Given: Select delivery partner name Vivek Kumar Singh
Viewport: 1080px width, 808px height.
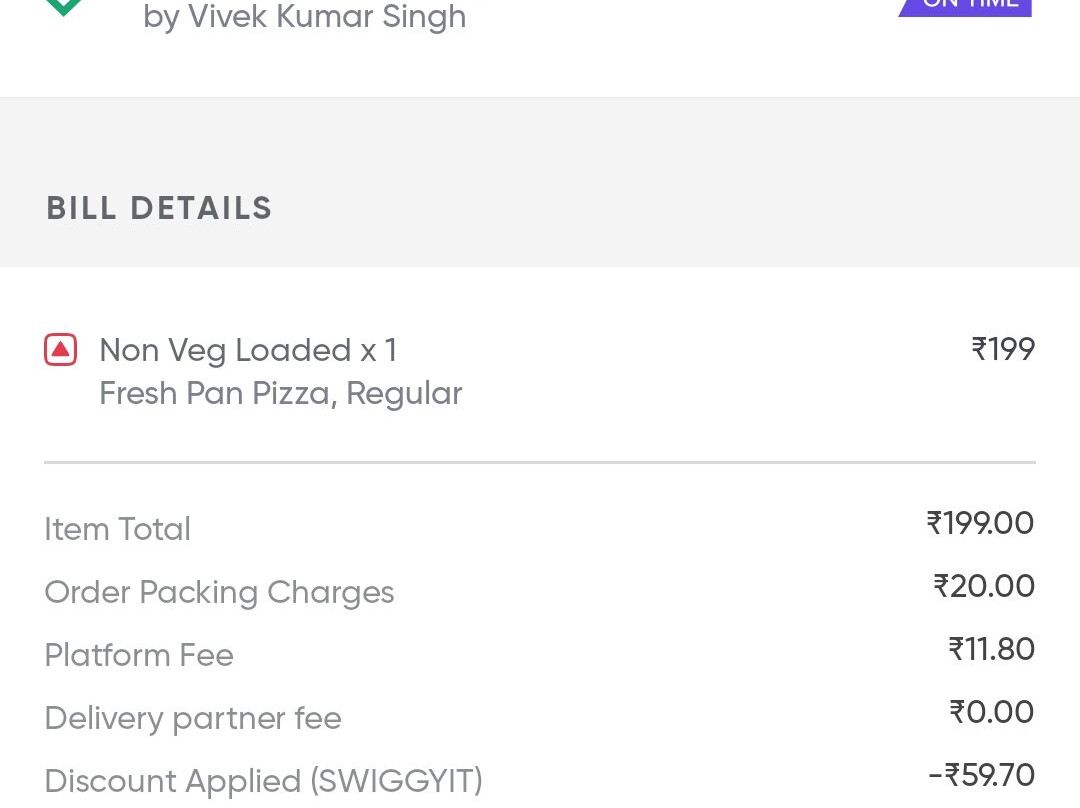Looking at the screenshot, I should point(304,17).
